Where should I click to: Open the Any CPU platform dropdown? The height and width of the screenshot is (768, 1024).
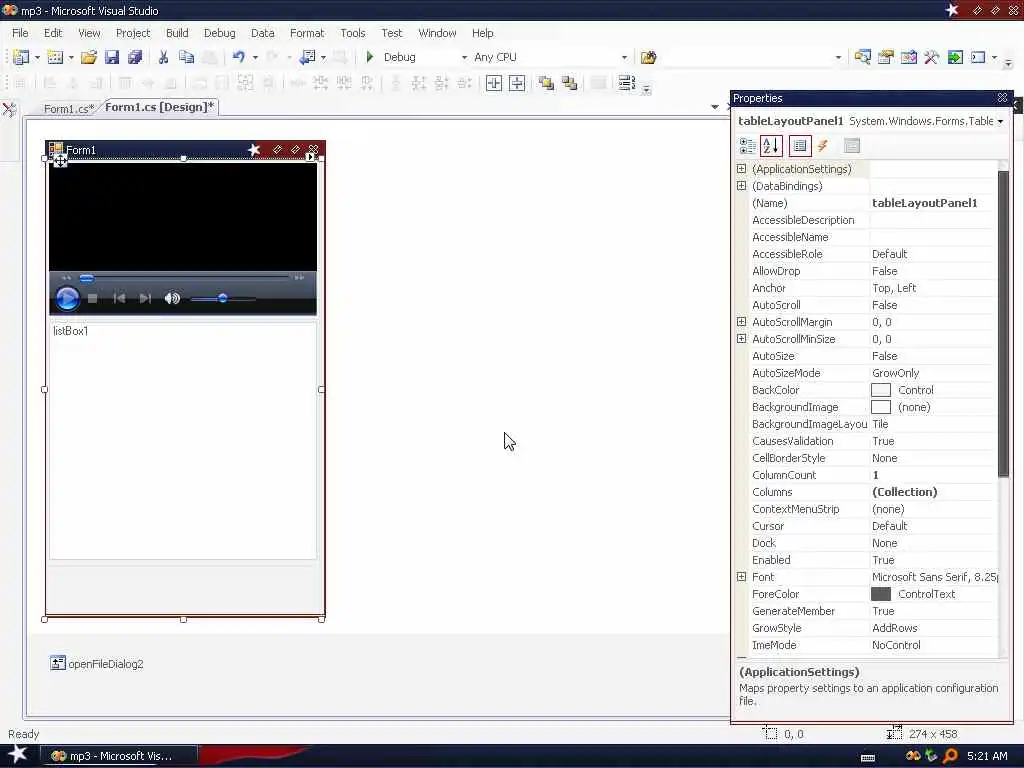[624, 57]
